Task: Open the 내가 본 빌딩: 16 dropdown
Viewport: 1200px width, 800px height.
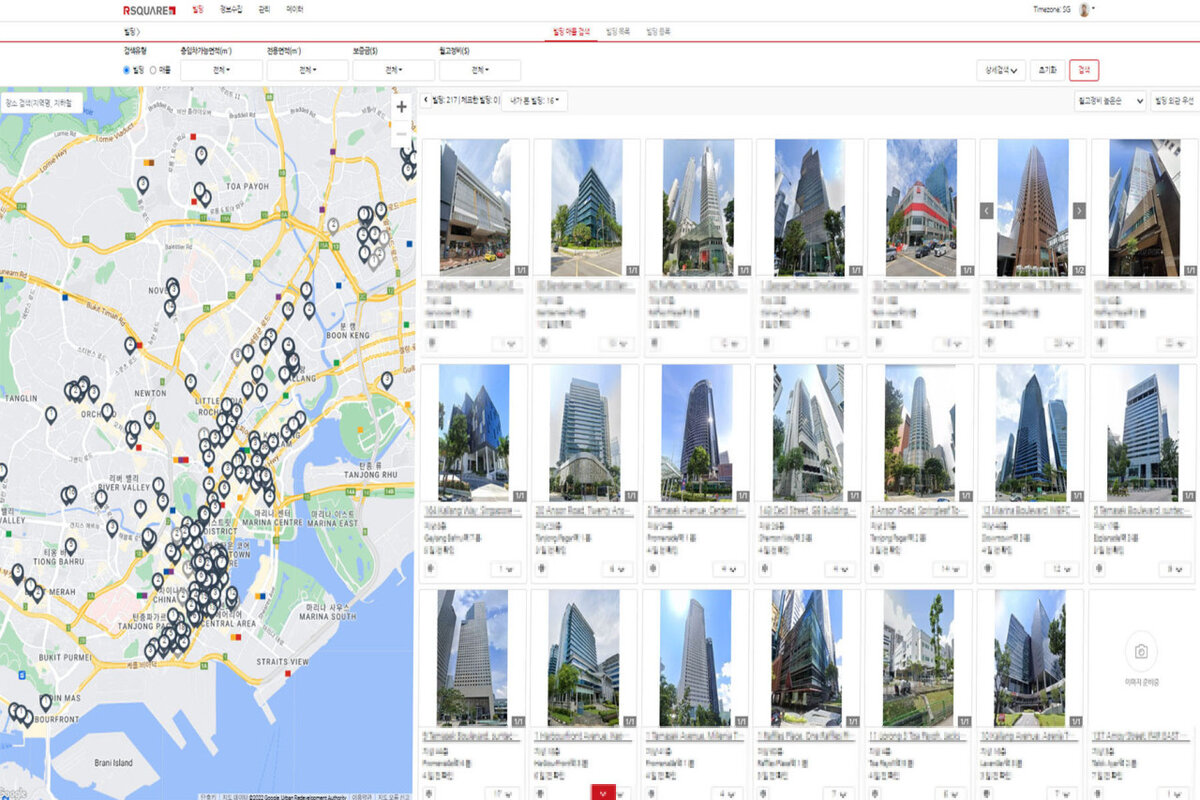Action: [x=535, y=101]
